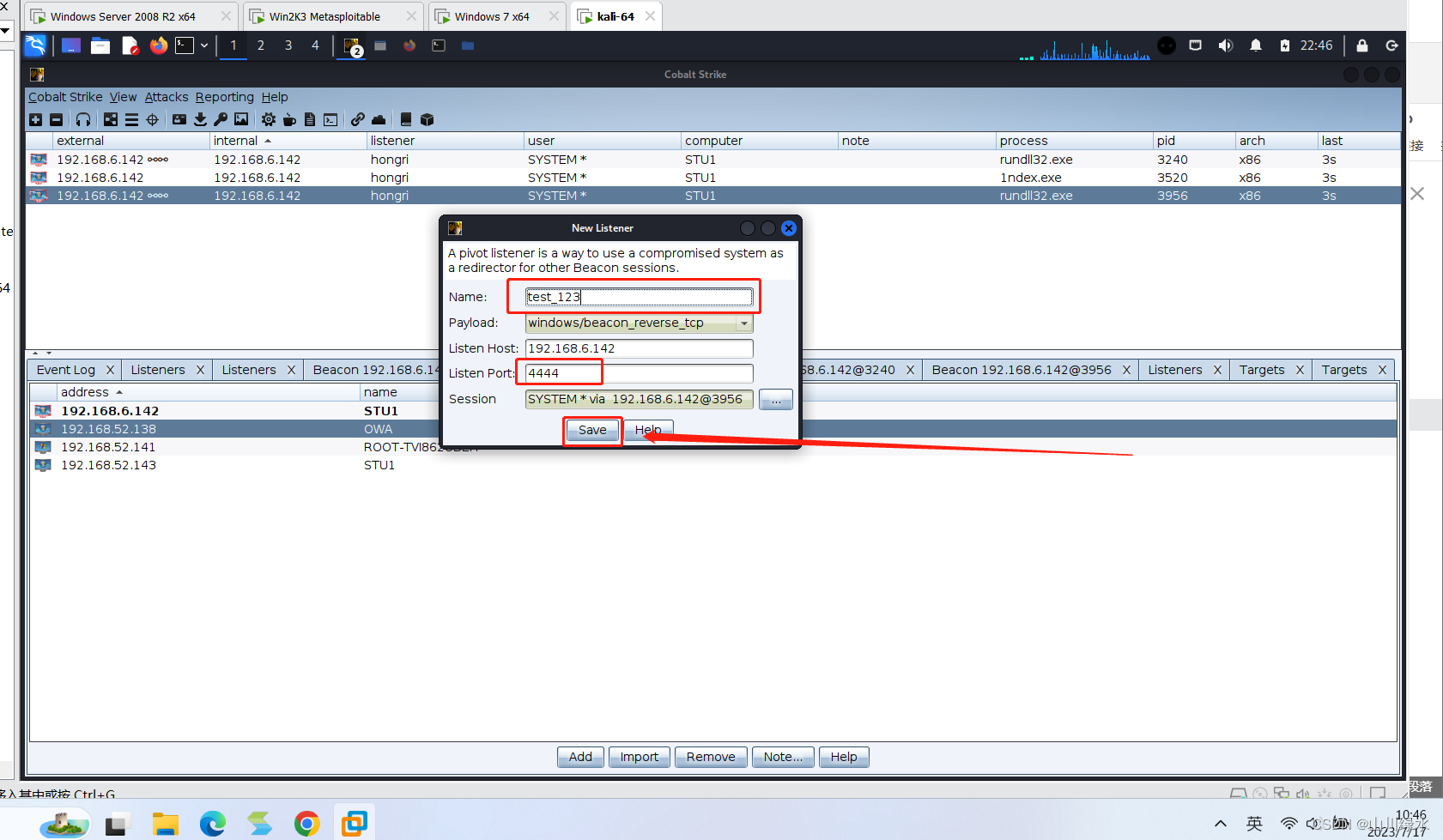Click Save in New Listener dialog
Screen dimensions: 1443x840
[x=592, y=431]
